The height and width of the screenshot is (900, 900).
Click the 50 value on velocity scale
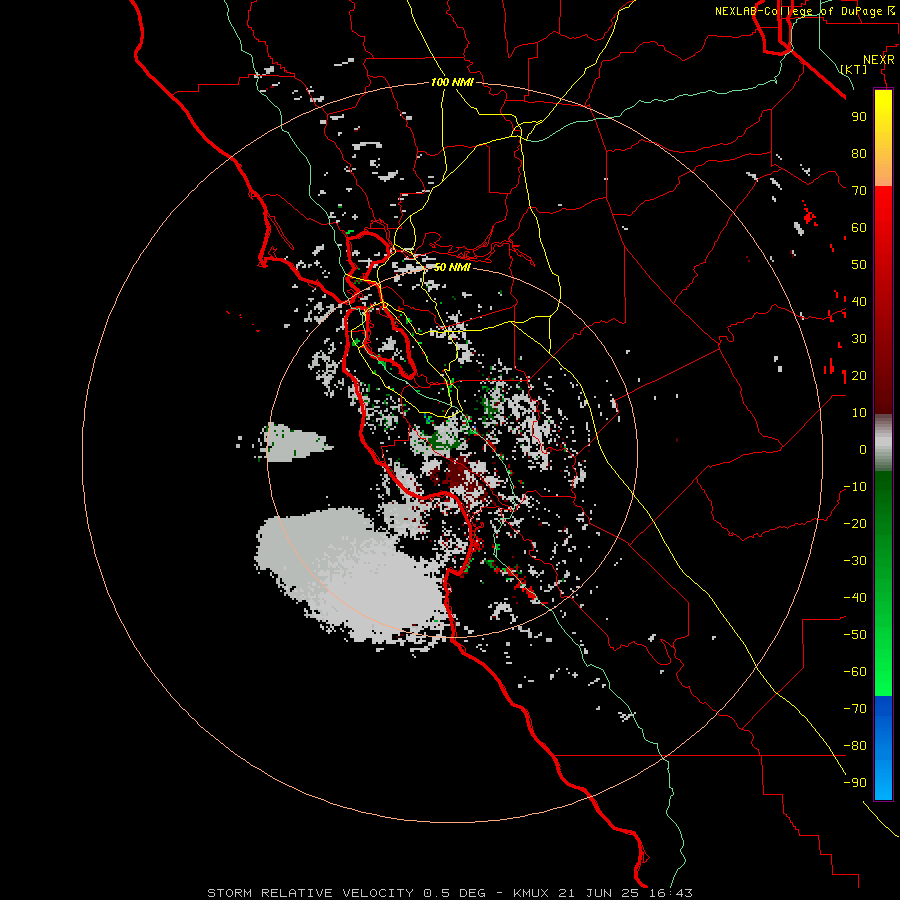(x=859, y=265)
